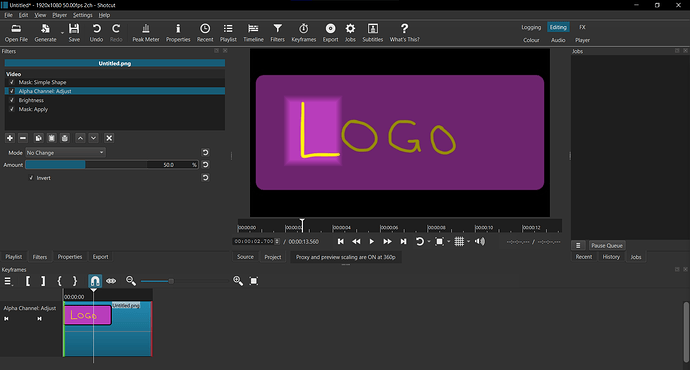Switch to the Project tab

pyautogui.click(x=273, y=257)
